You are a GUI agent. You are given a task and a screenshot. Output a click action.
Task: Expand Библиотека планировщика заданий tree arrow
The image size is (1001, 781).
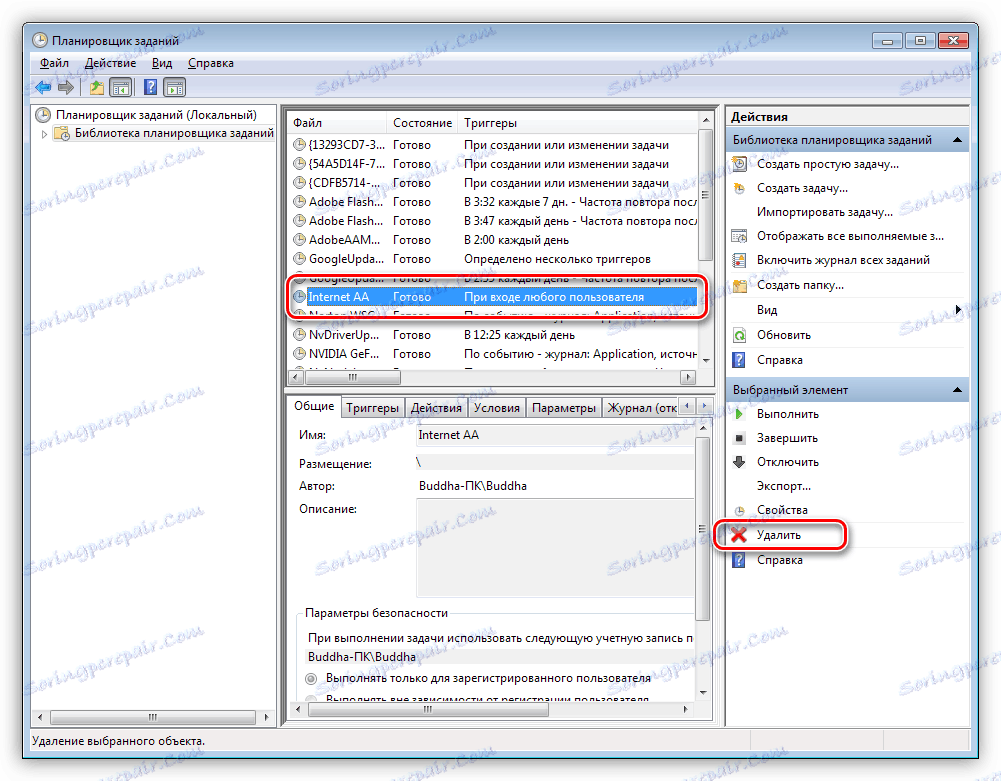click(44, 134)
